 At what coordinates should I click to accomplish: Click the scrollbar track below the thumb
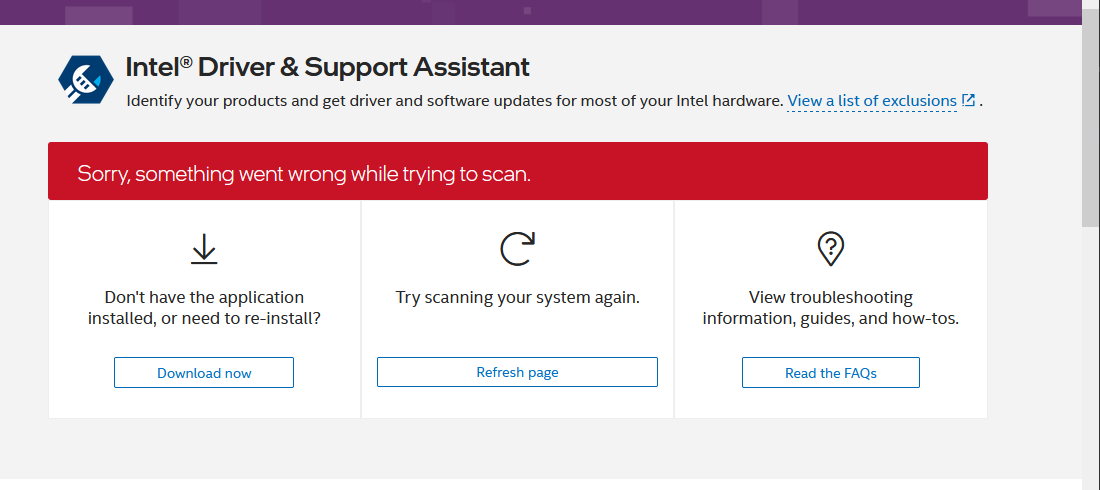1091,350
